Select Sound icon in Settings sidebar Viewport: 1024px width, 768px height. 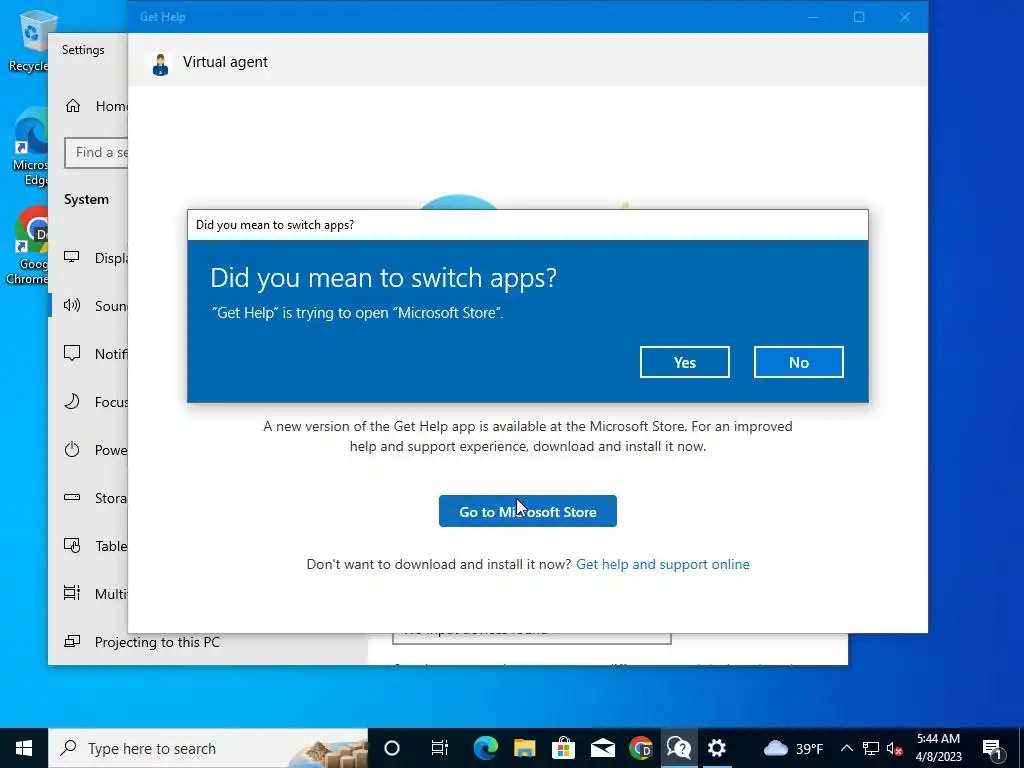[x=72, y=305]
